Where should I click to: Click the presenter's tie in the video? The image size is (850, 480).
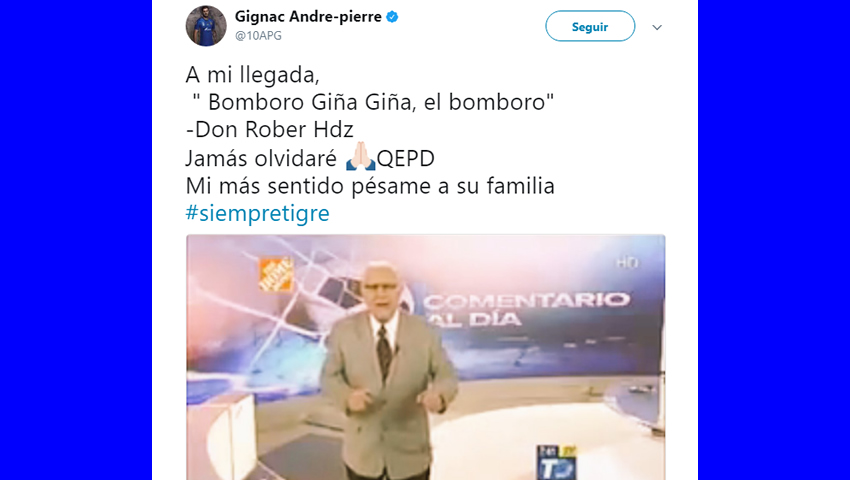point(384,351)
